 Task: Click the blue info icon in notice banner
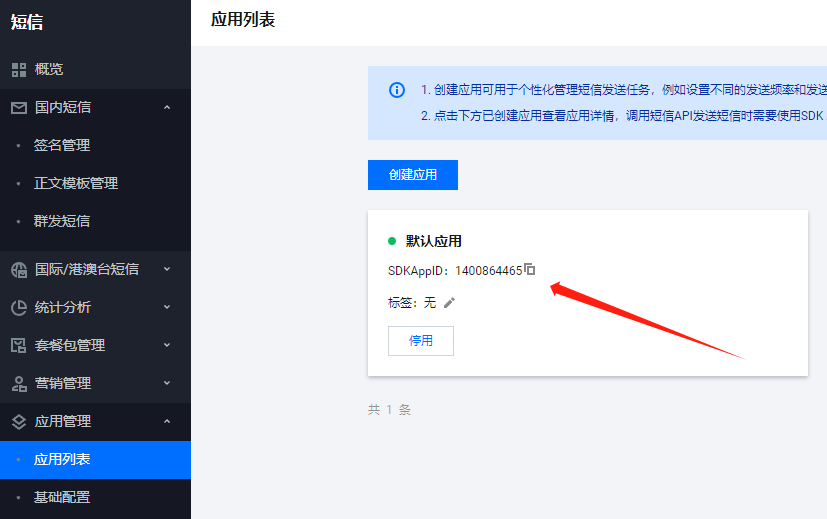coord(397,90)
